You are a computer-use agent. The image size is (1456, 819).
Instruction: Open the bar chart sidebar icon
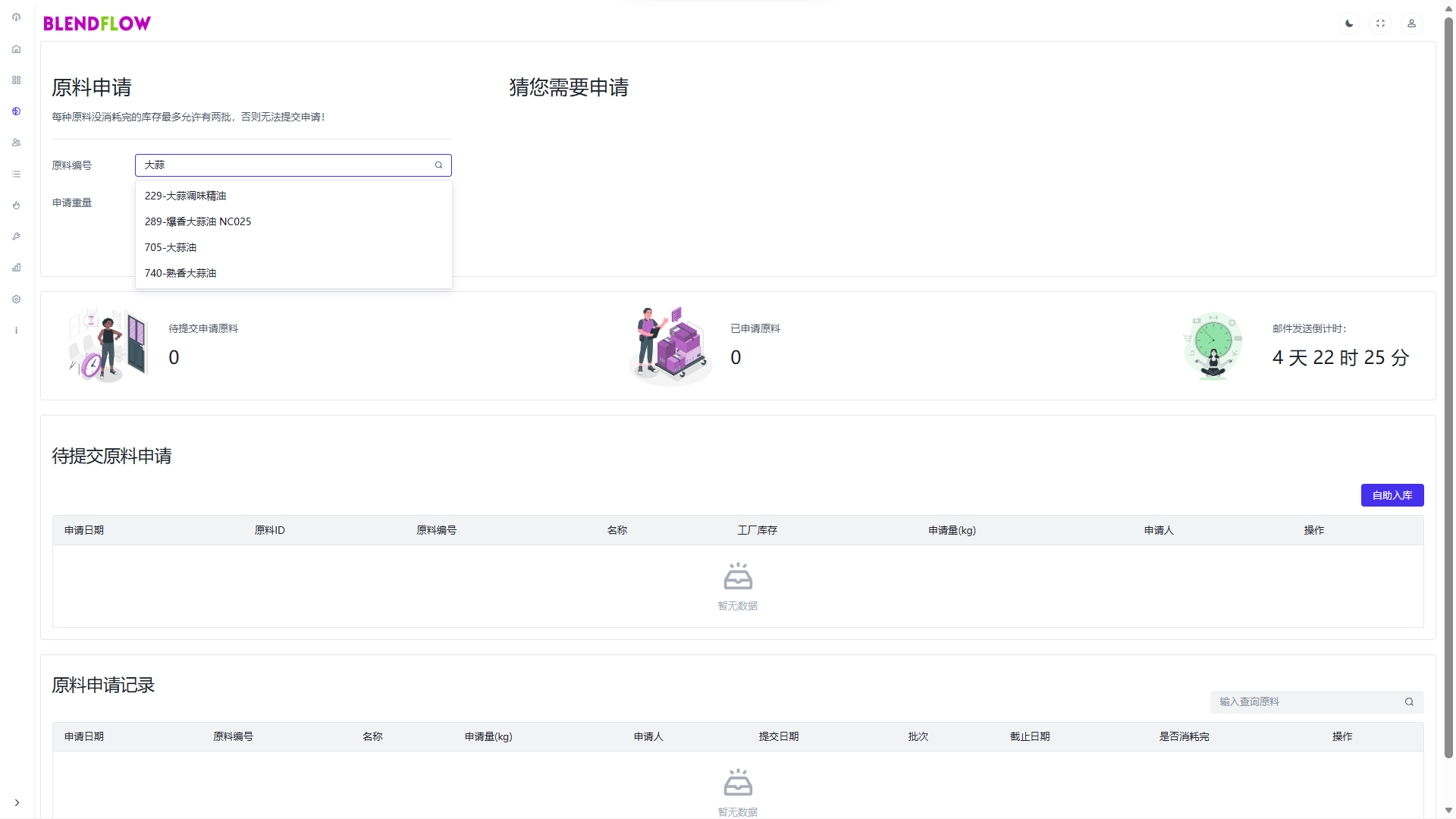[x=16, y=268]
